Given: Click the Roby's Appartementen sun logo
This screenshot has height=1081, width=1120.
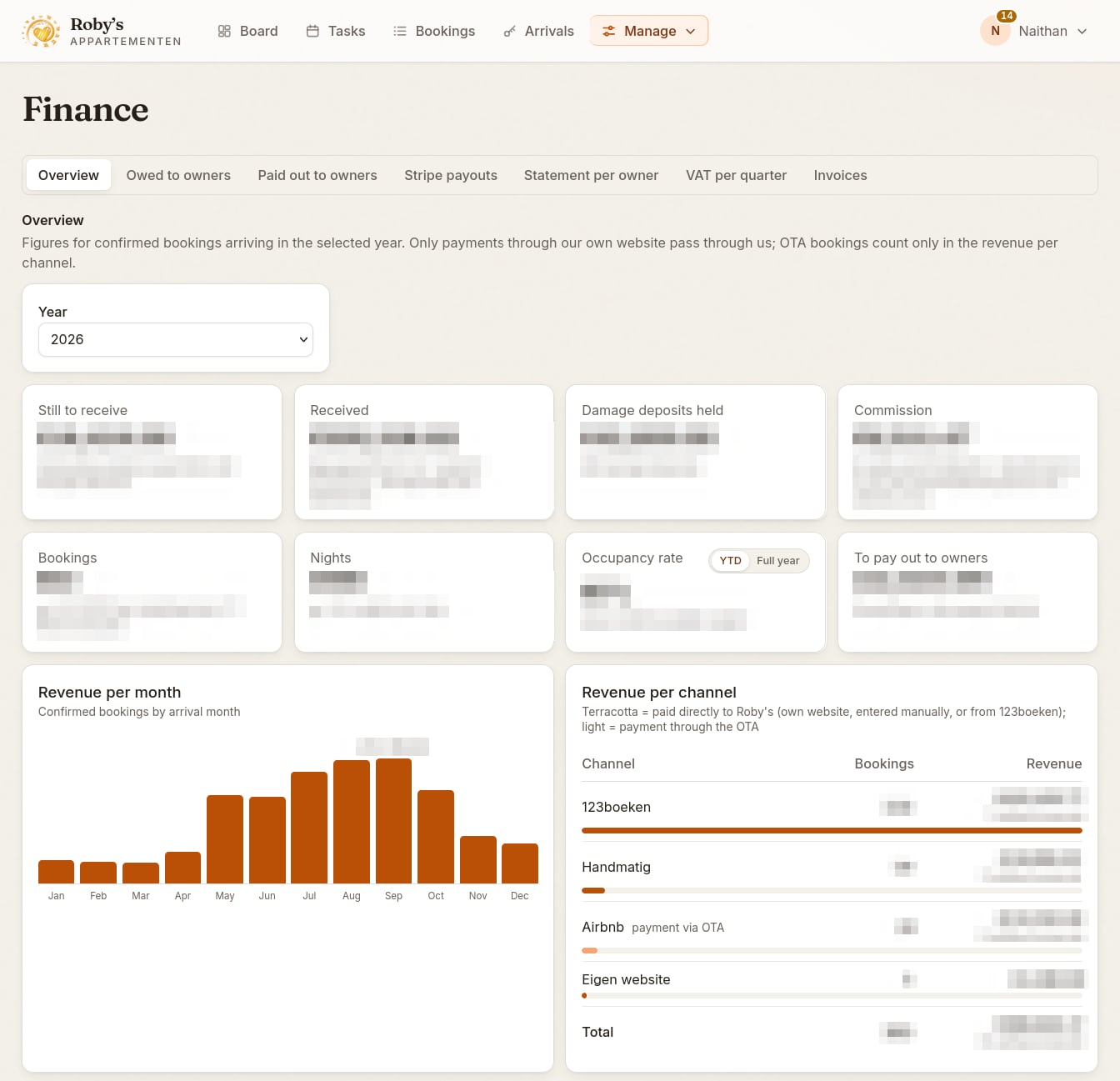Looking at the screenshot, I should tap(41, 31).
